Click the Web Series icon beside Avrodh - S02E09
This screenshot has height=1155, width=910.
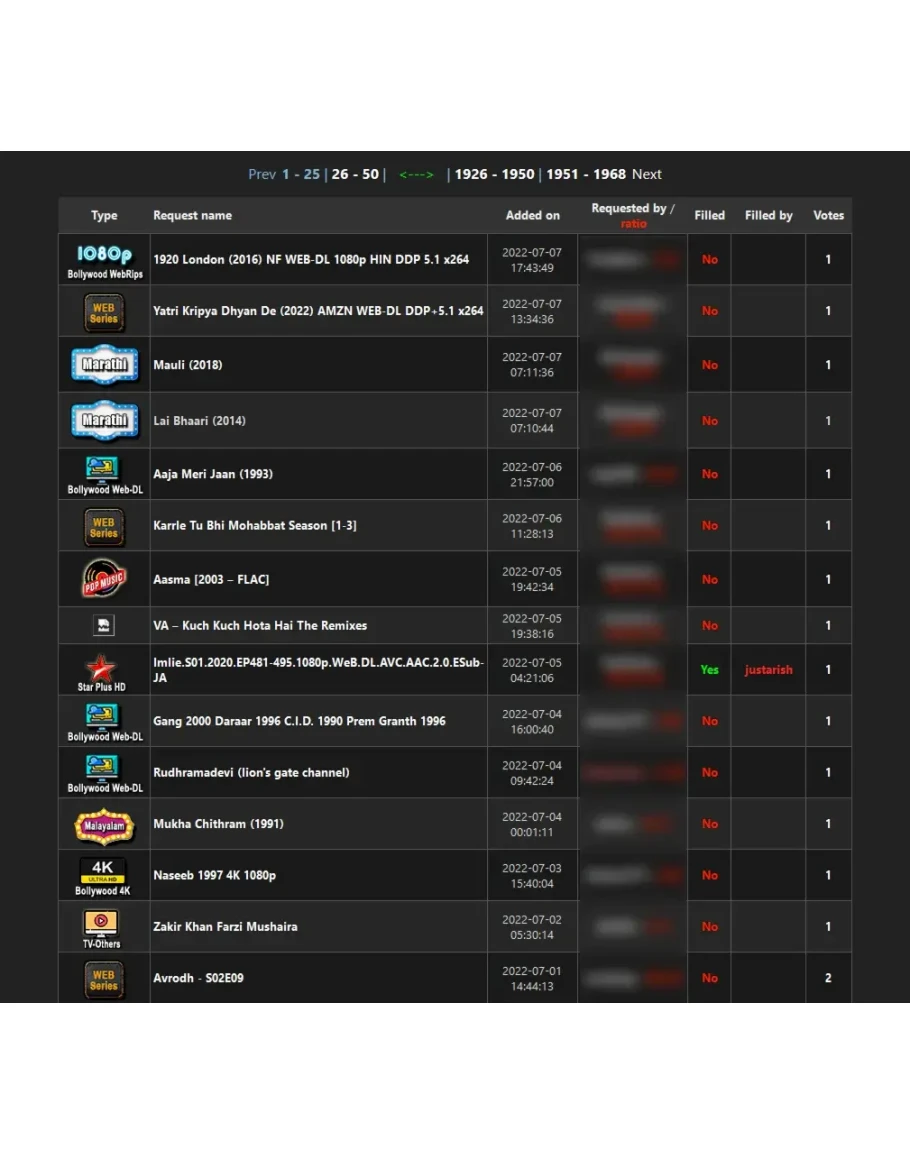click(104, 978)
